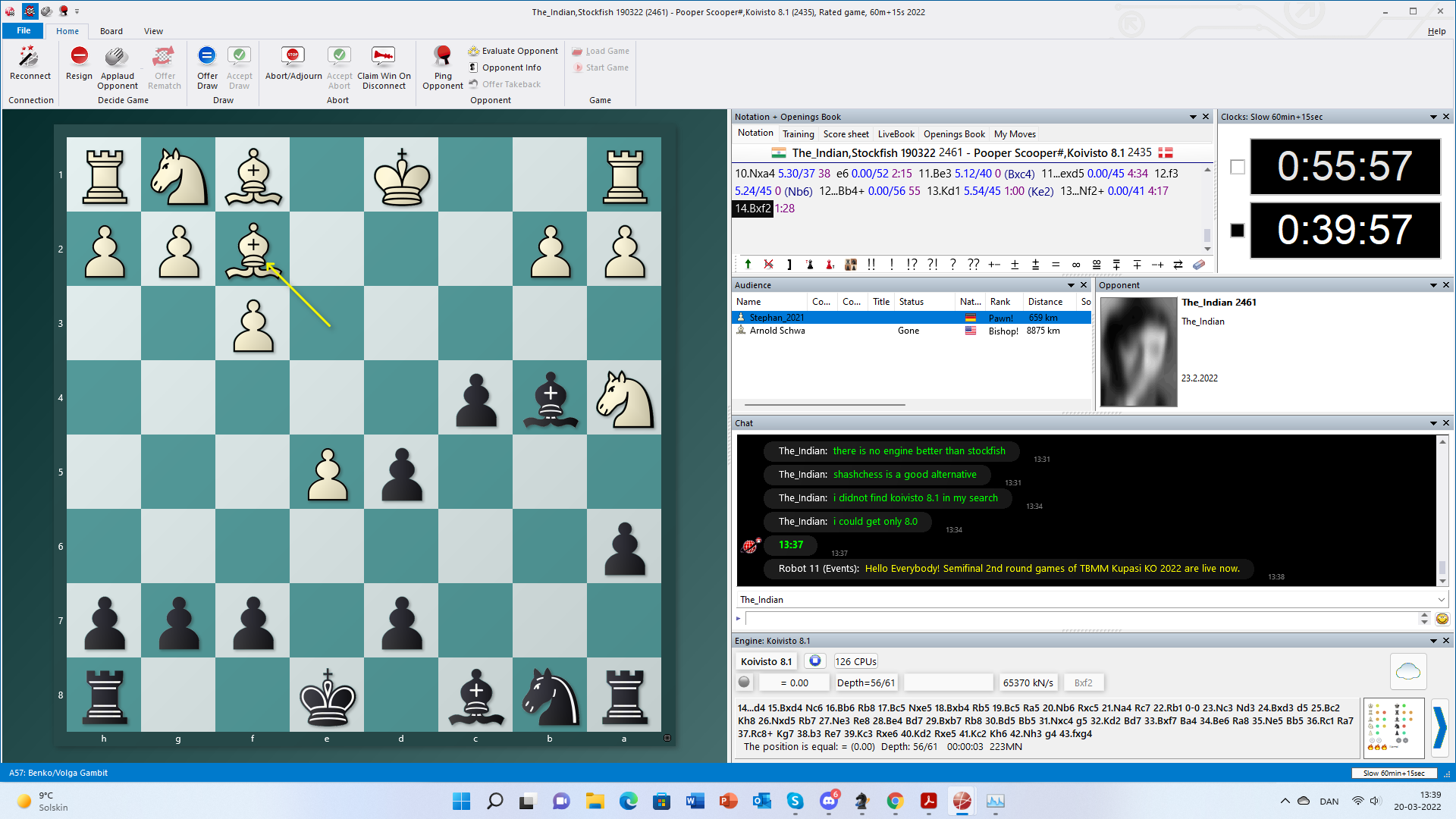Open the engine cloud icon
Screen dimensions: 1456x819
(1407, 671)
